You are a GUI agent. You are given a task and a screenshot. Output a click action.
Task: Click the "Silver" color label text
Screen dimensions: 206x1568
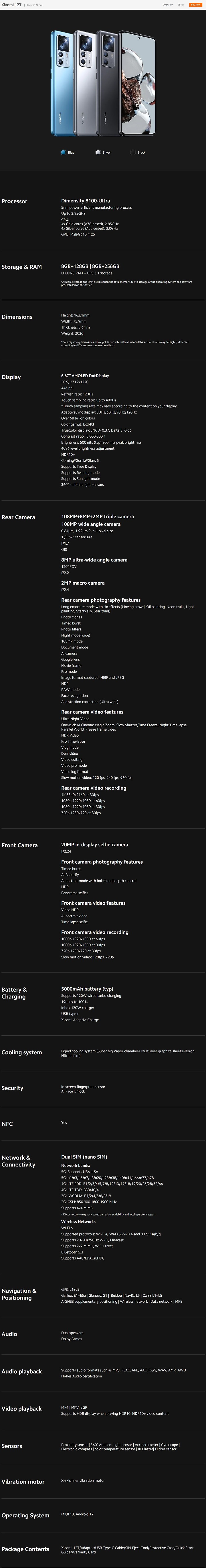coord(107,153)
